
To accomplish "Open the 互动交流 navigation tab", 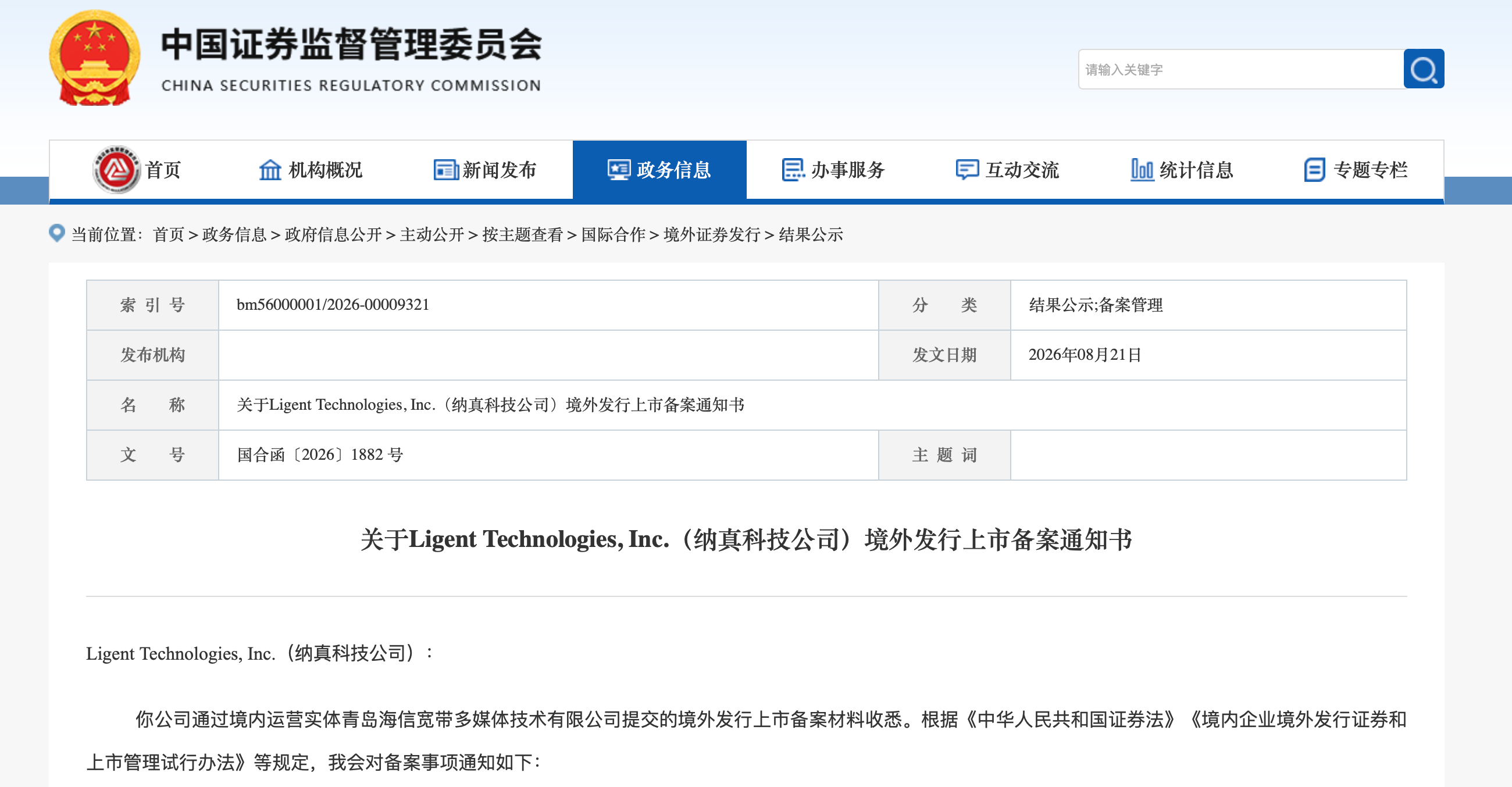I will (x=1007, y=170).
